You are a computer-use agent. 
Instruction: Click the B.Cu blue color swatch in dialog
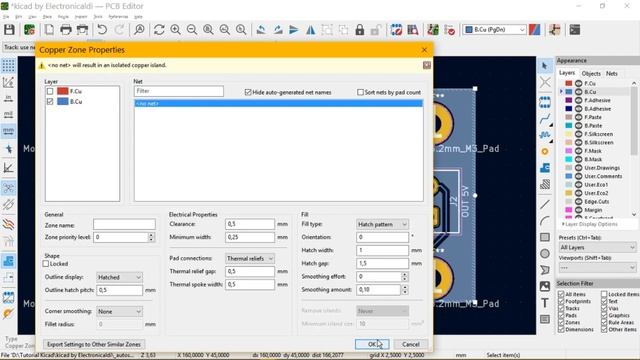(62, 101)
